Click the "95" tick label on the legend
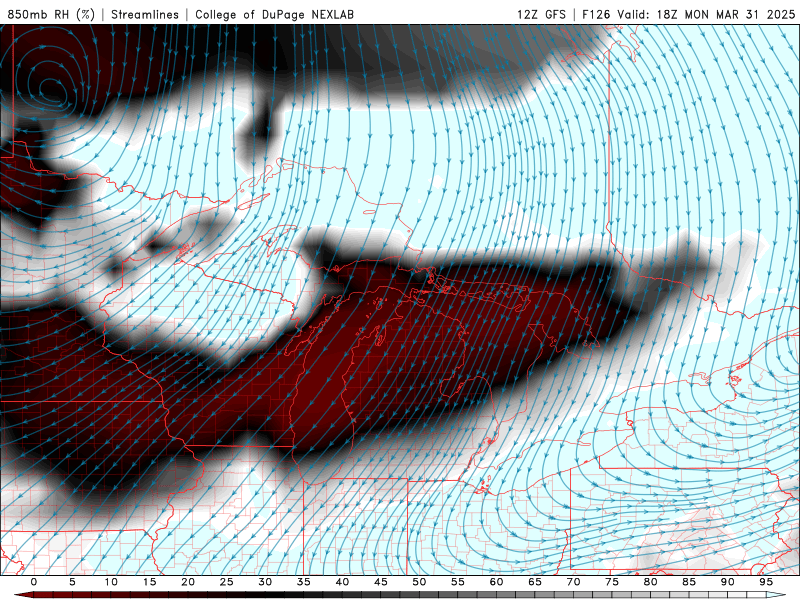Screen dimensions: 800x600 tap(766, 582)
